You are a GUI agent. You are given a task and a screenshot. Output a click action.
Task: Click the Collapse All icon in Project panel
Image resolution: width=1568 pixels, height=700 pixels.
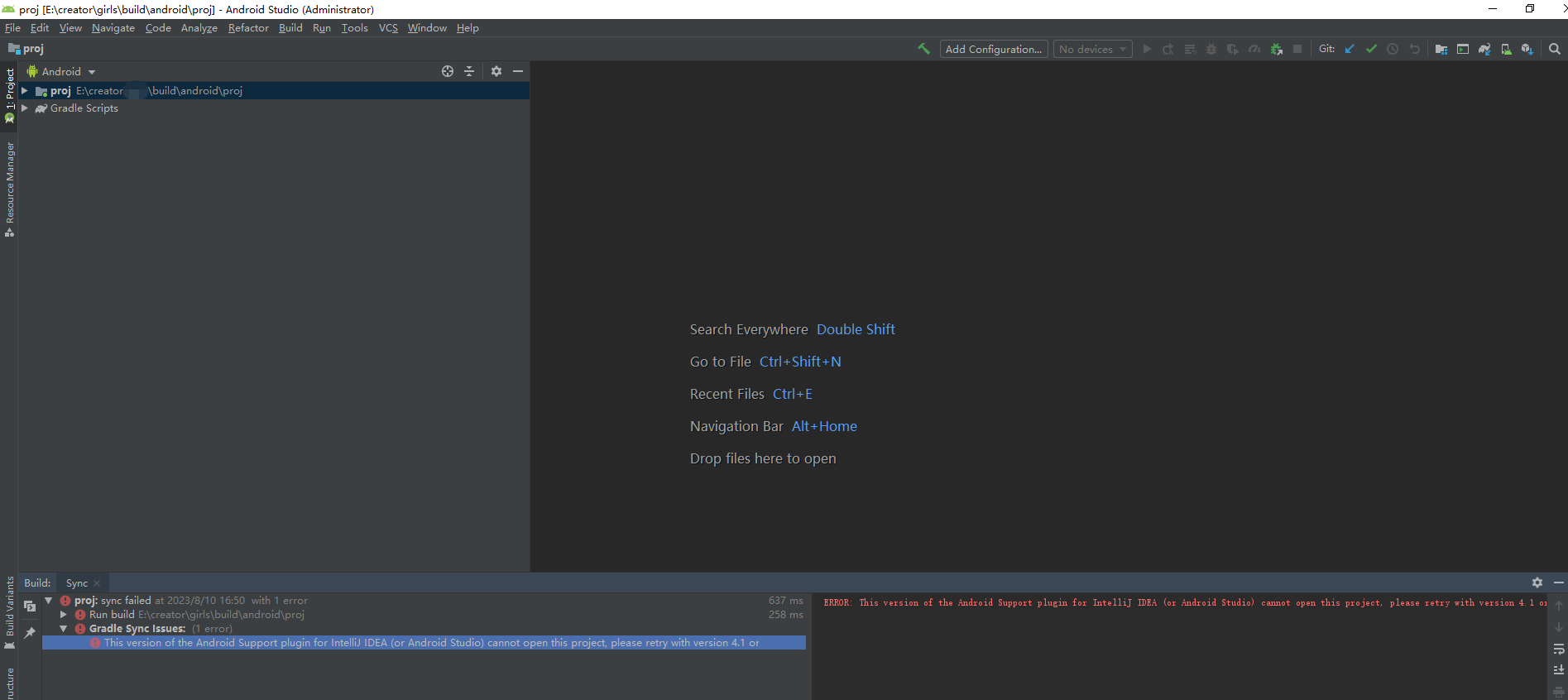pyautogui.click(x=469, y=71)
